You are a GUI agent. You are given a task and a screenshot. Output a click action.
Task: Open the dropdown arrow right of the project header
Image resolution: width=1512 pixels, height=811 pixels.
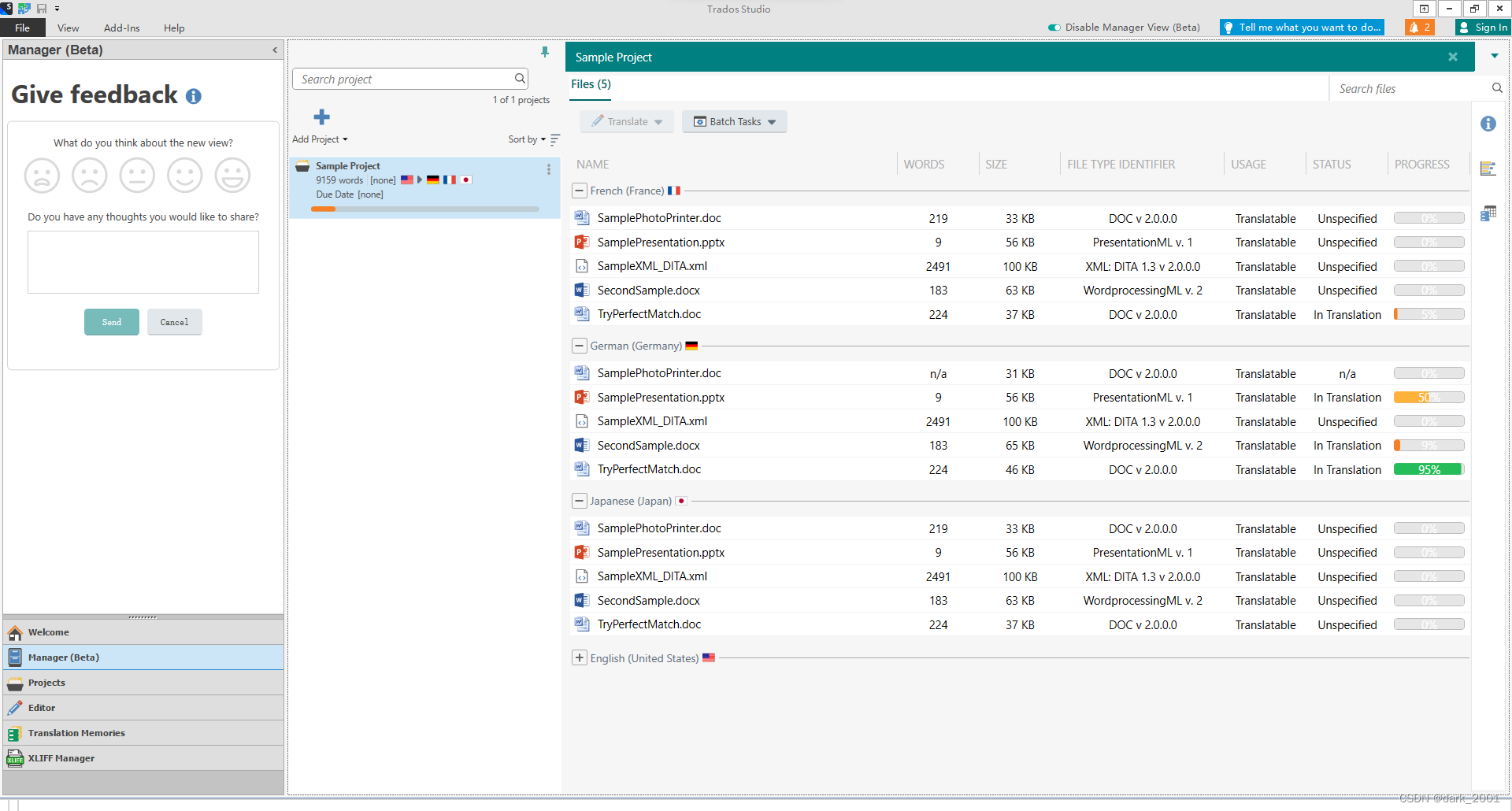[1494, 56]
